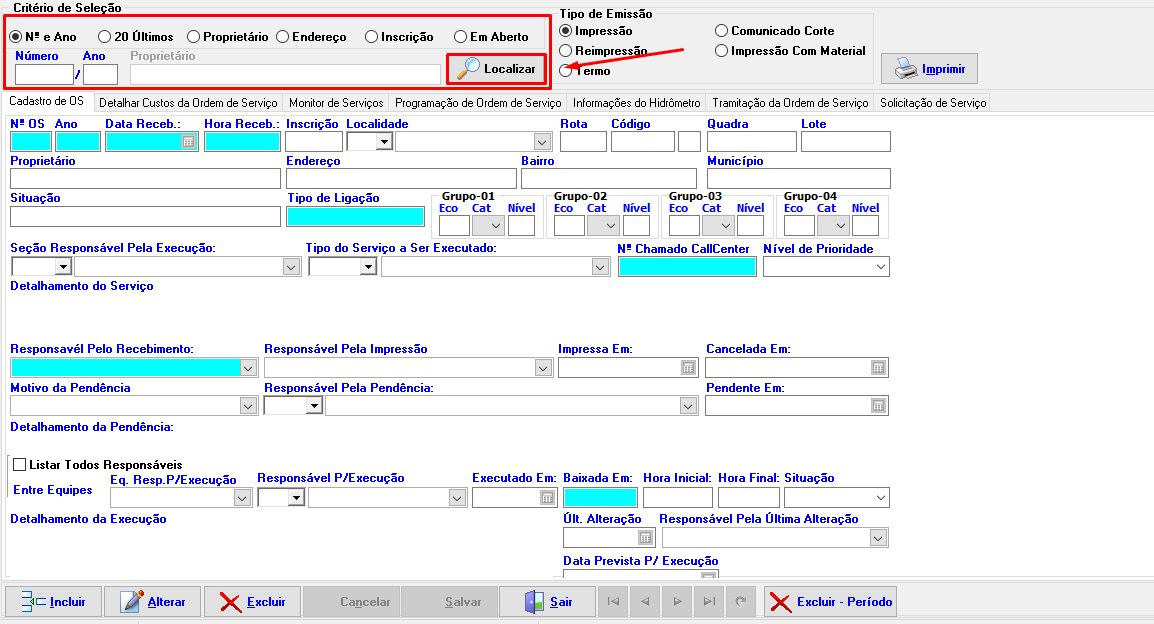Open calendar icon in Data Receb. field
The height and width of the screenshot is (624, 1154).
coord(188,142)
